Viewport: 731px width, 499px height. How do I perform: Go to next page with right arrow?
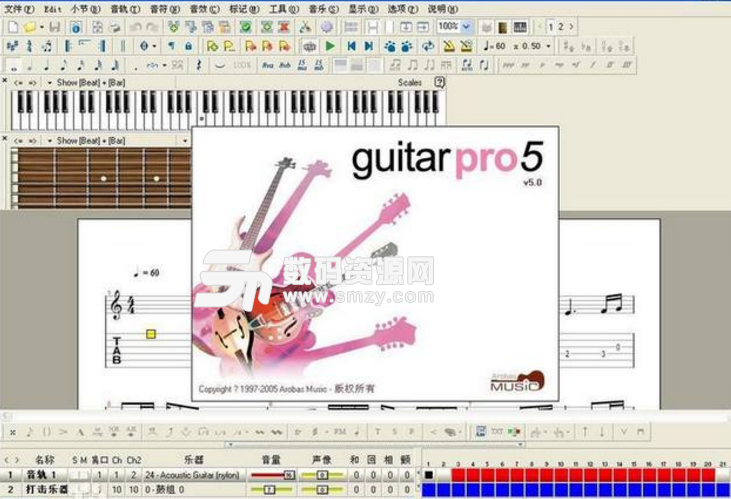pyautogui.click(x=571, y=27)
